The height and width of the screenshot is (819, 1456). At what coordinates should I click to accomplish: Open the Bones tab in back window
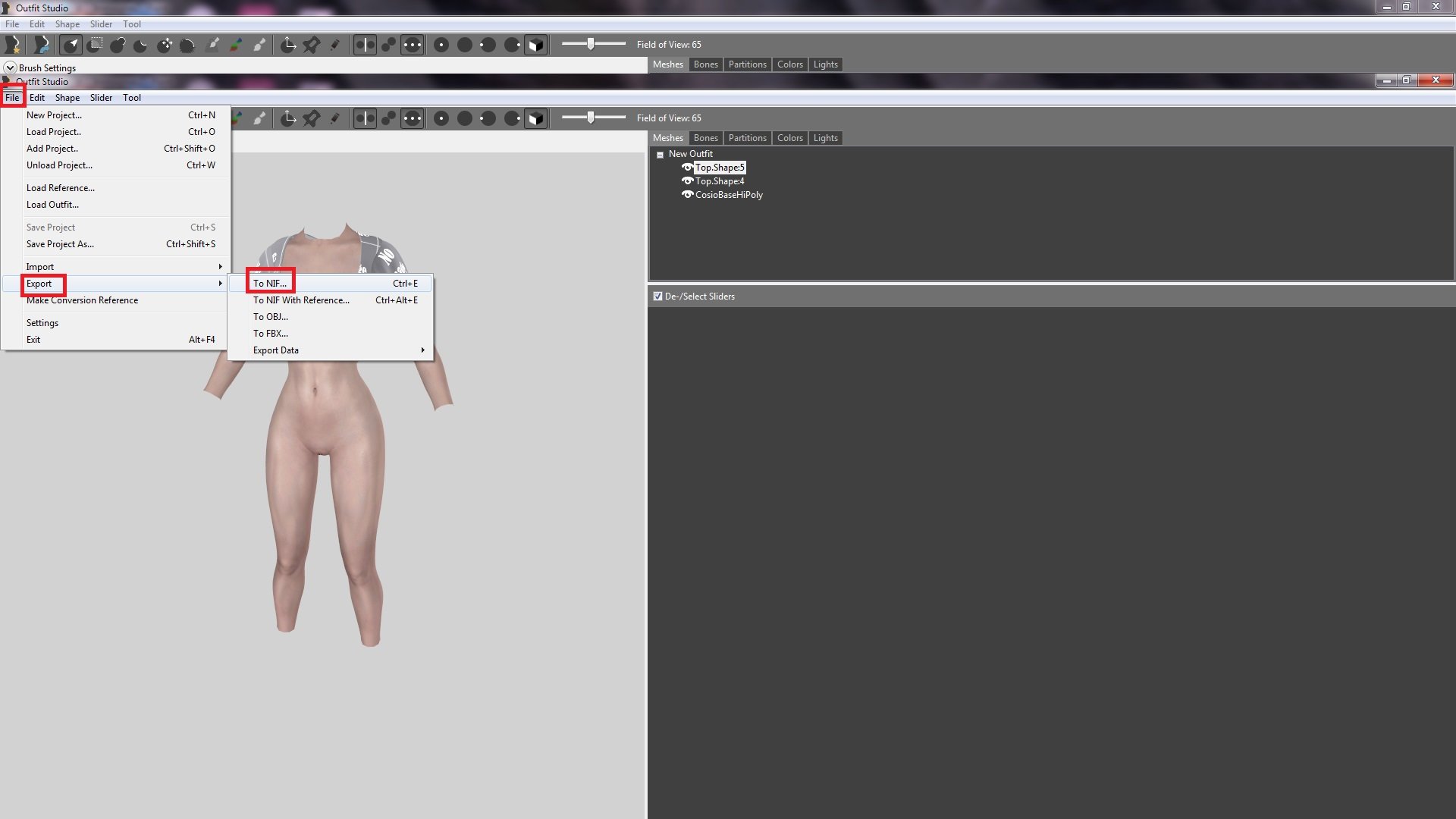[x=705, y=64]
